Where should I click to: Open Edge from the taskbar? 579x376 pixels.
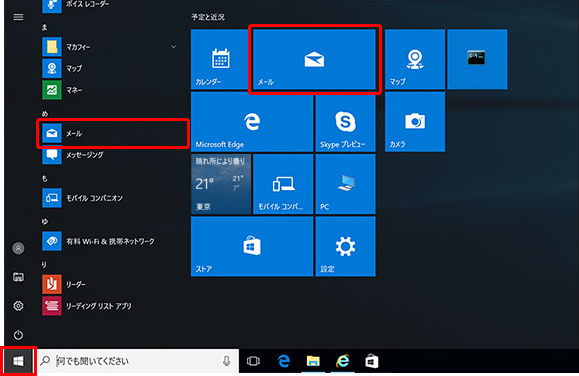point(283,361)
